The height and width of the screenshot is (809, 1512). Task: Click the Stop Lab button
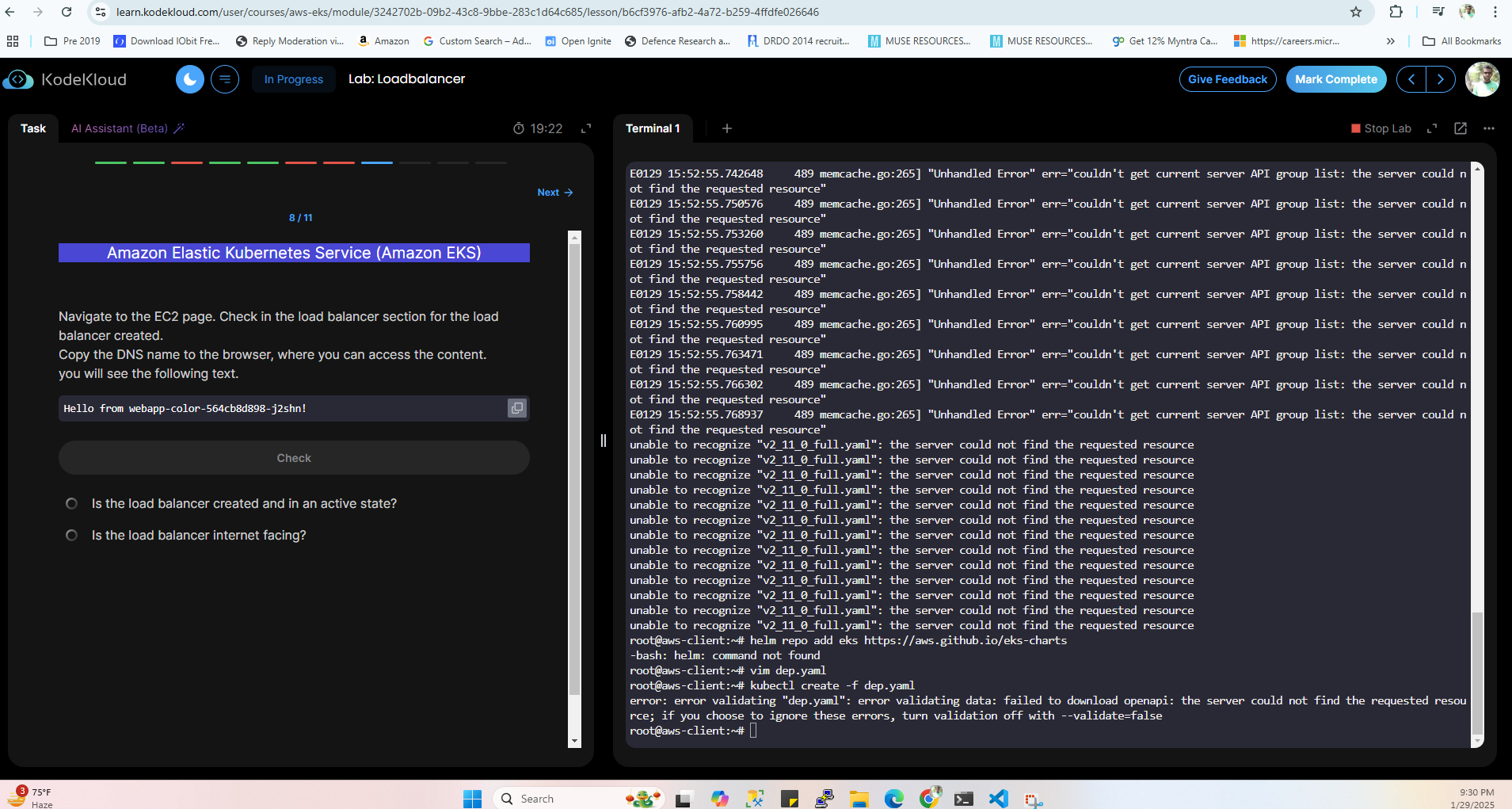[1381, 128]
